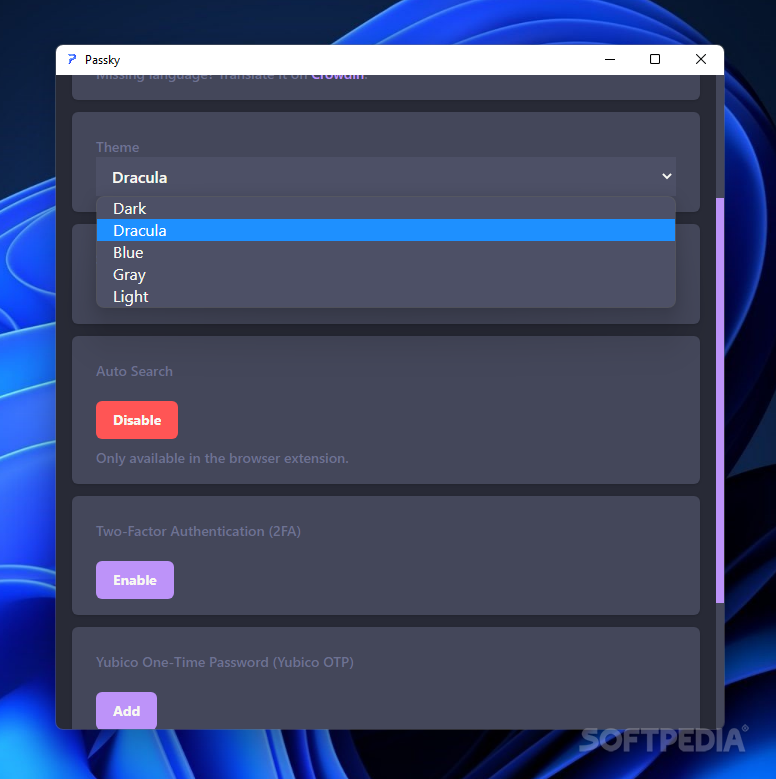Add a Yubico OTP key
Screen dimensions: 776x779
tap(126, 710)
